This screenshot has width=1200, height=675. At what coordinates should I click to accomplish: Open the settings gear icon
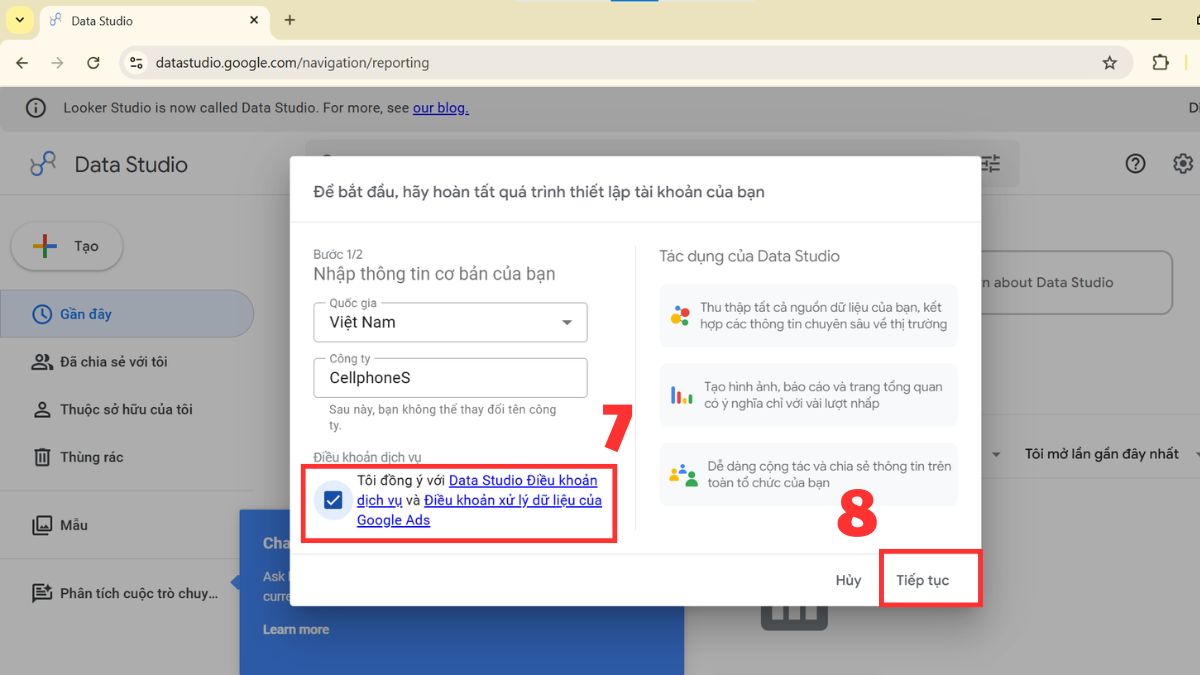click(1184, 164)
